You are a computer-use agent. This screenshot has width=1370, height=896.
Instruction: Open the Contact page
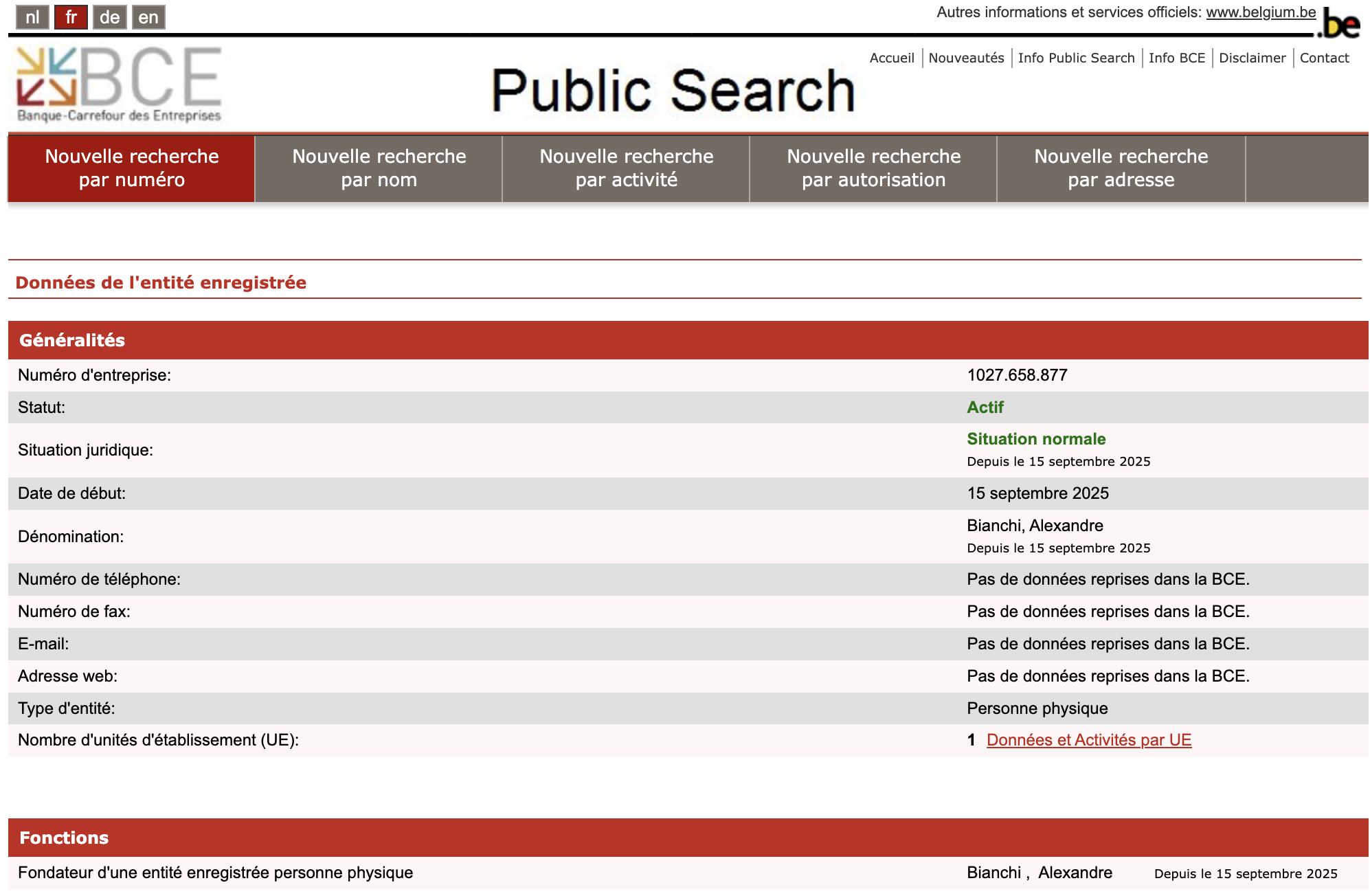coord(1325,58)
